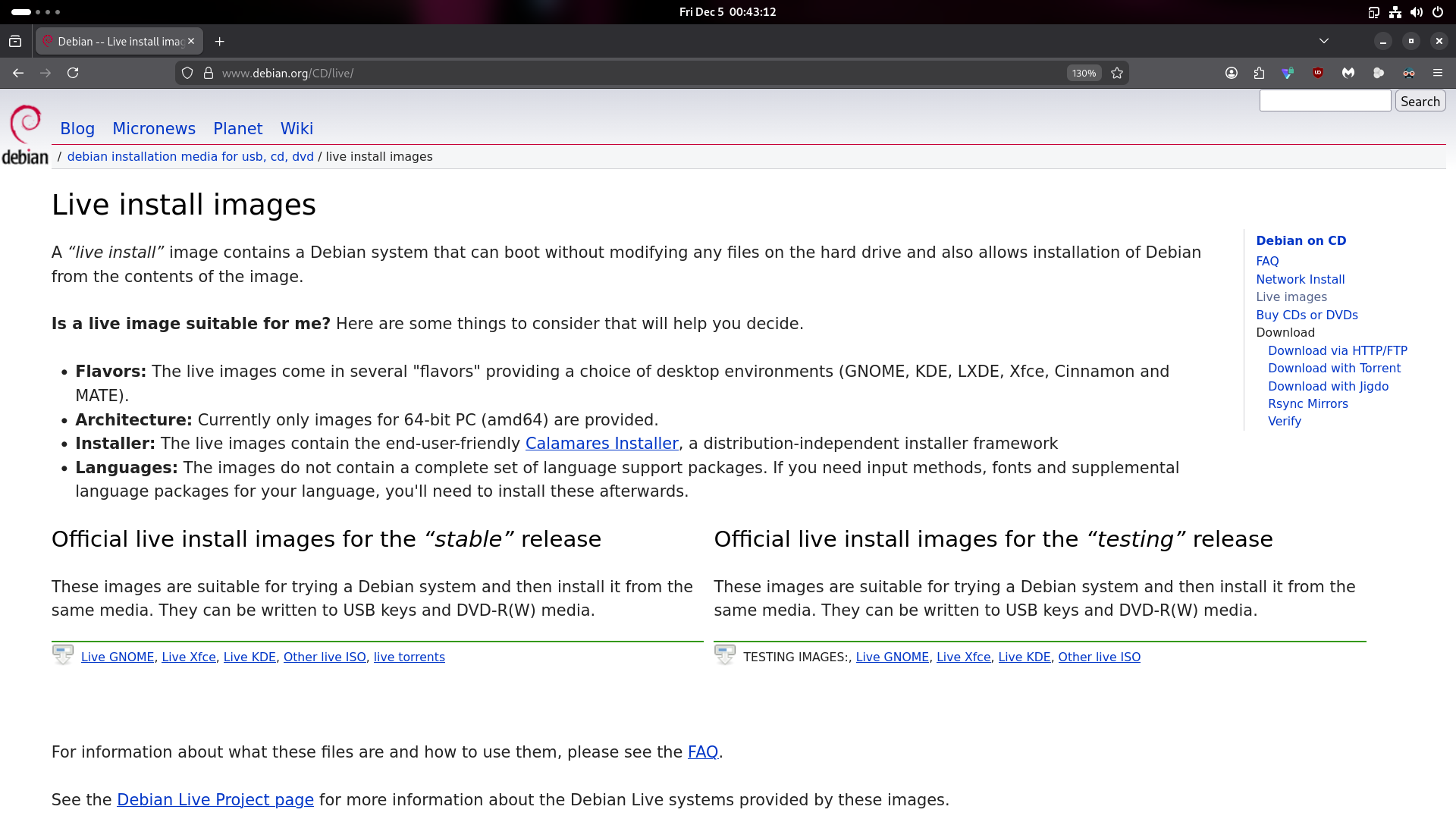Open the Malwarebytes Browser Guard extension
Viewport: 1456px width, 819px height.
click(1349, 73)
